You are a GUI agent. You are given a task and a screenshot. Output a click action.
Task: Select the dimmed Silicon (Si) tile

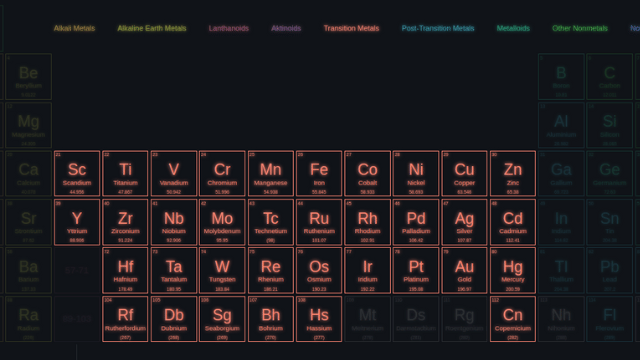coord(609,125)
